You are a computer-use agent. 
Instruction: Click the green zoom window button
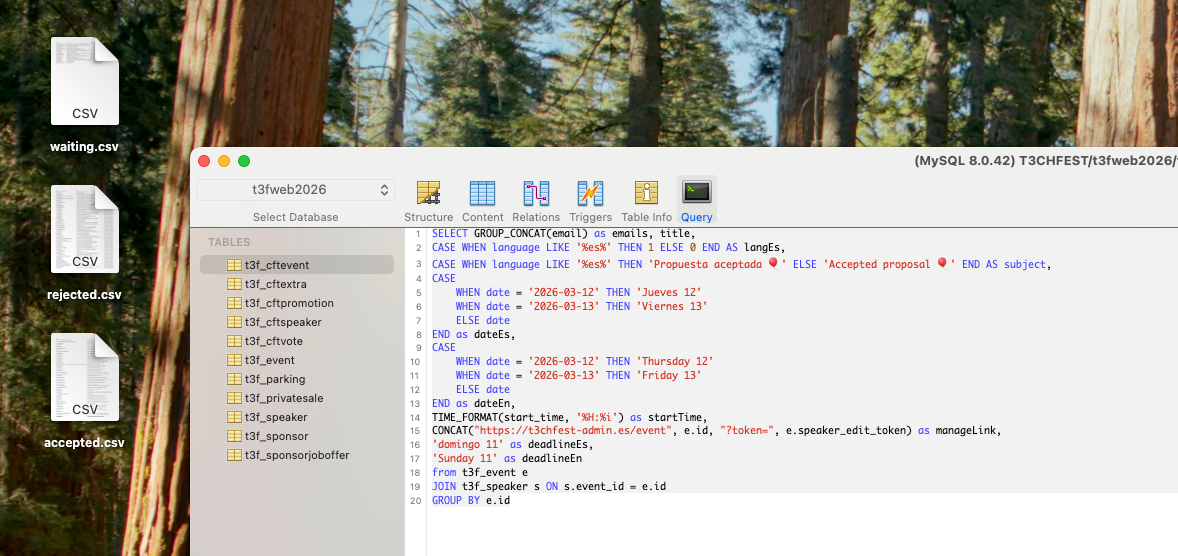(244, 161)
